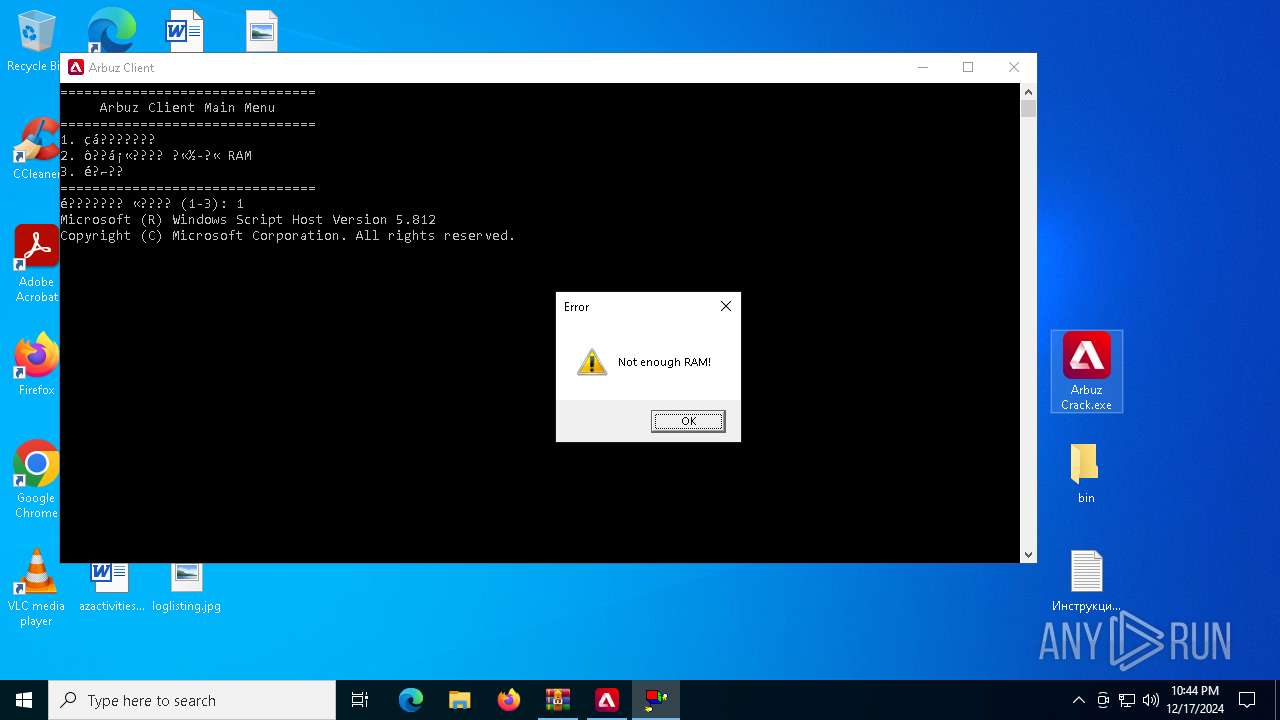Click Arbuz Client title bar app icon
The height and width of the screenshot is (720, 1280).
[x=76, y=67]
